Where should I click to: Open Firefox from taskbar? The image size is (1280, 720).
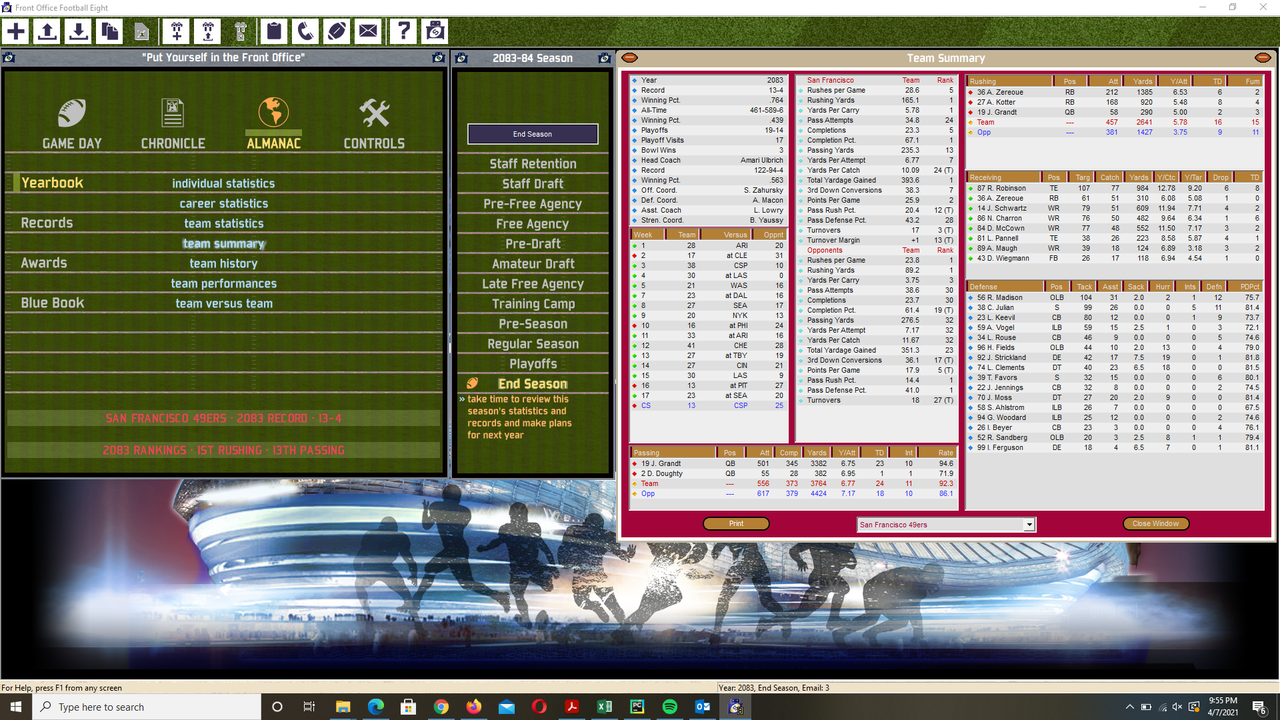tap(474, 706)
